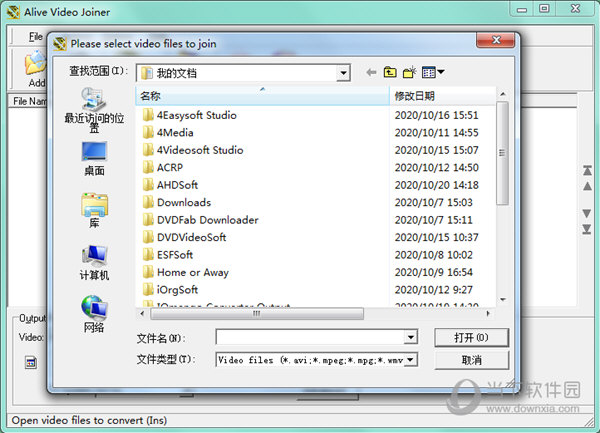Click the Add files icon in main toolbar
Screen dimensions: 600x433
click(36, 63)
